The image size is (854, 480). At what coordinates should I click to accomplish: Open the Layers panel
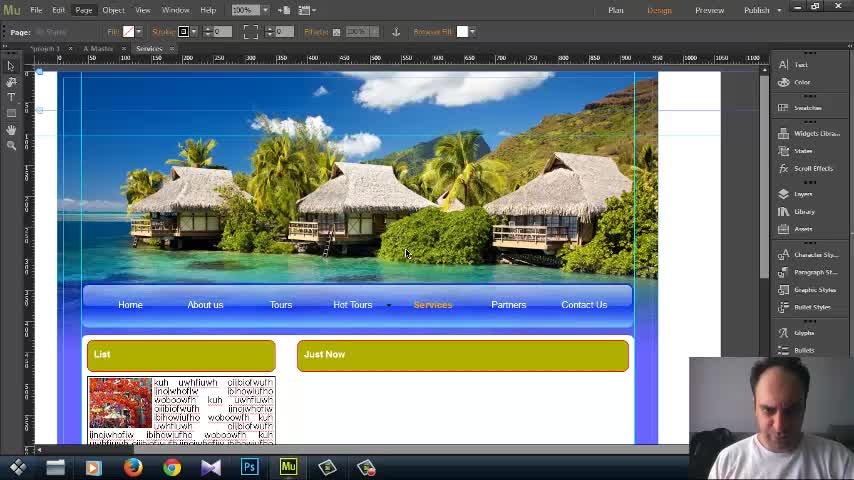point(802,194)
